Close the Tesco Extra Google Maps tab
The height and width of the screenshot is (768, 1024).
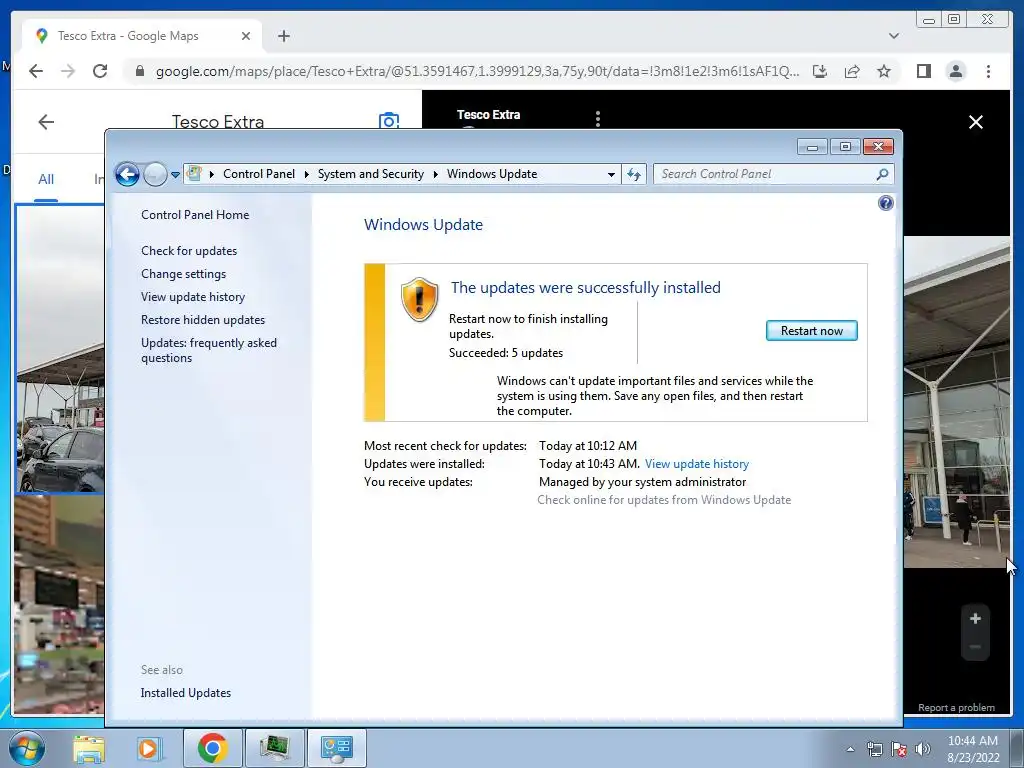click(246, 36)
